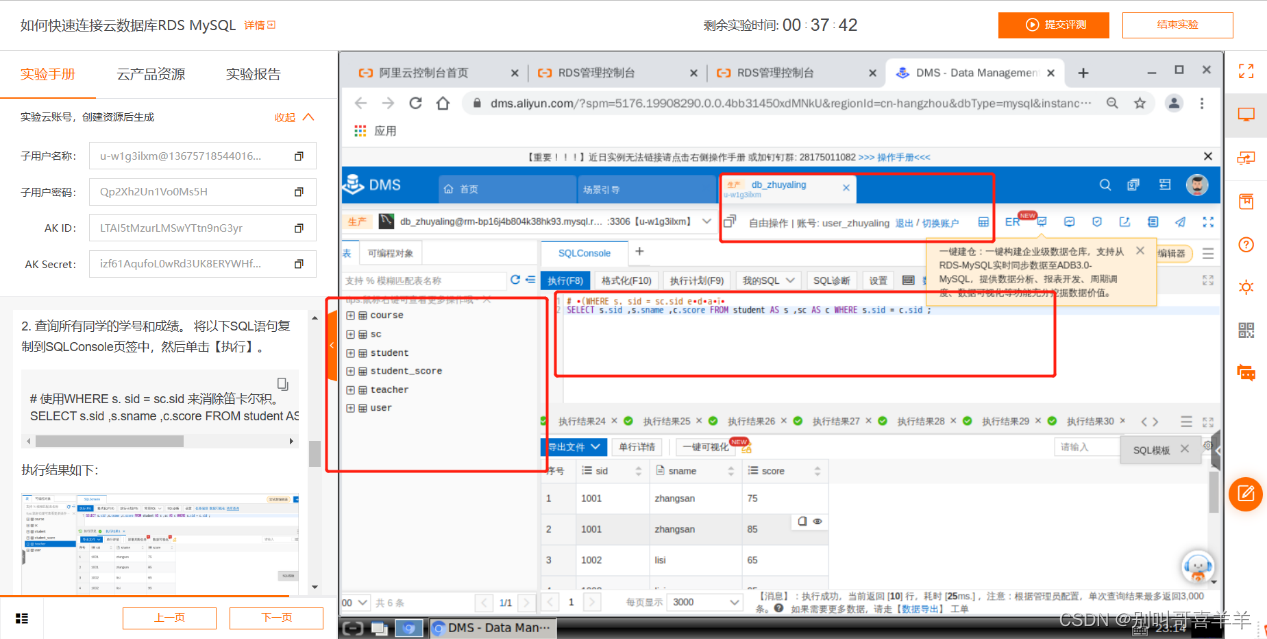The width and height of the screenshot is (1267, 639).
Task: Go to 下一页 in the manual
Action: pos(276,618)
